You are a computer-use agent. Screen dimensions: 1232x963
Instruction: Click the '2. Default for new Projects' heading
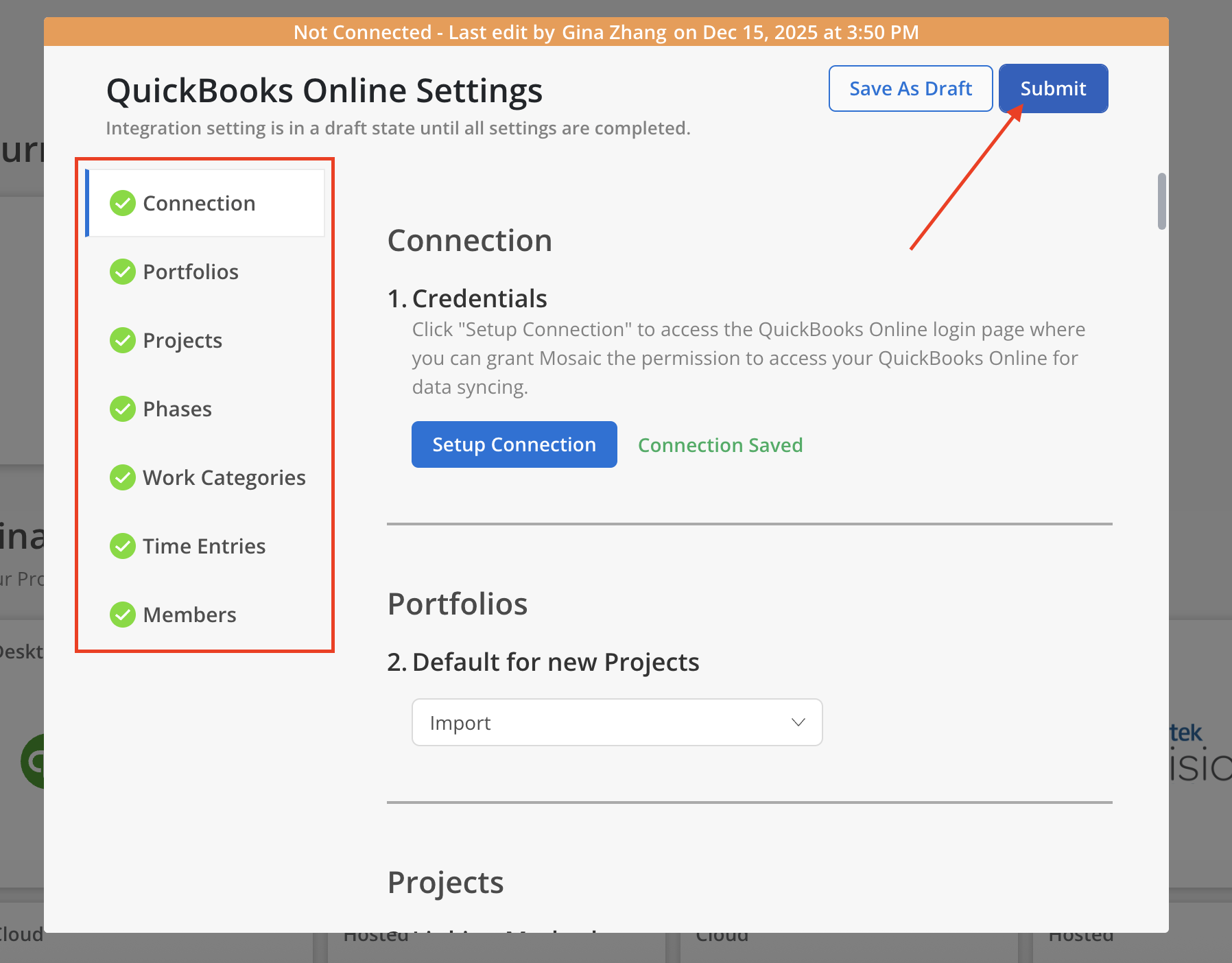[543, 662]
